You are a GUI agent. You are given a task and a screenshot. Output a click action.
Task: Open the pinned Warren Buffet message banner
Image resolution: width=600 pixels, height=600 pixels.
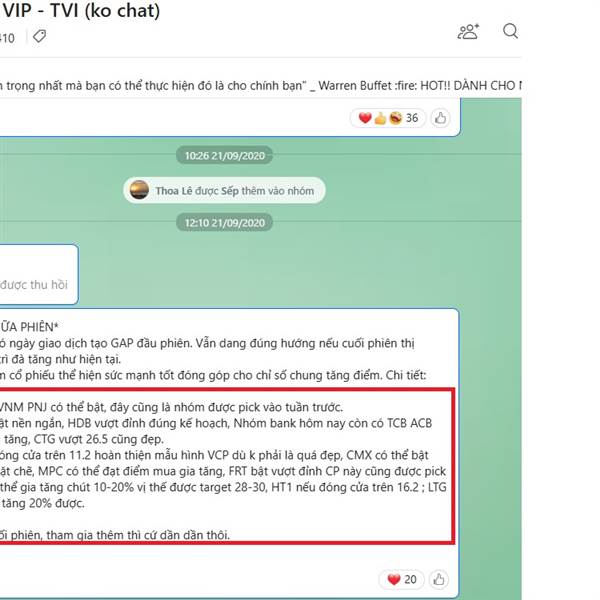click(260, 85)
